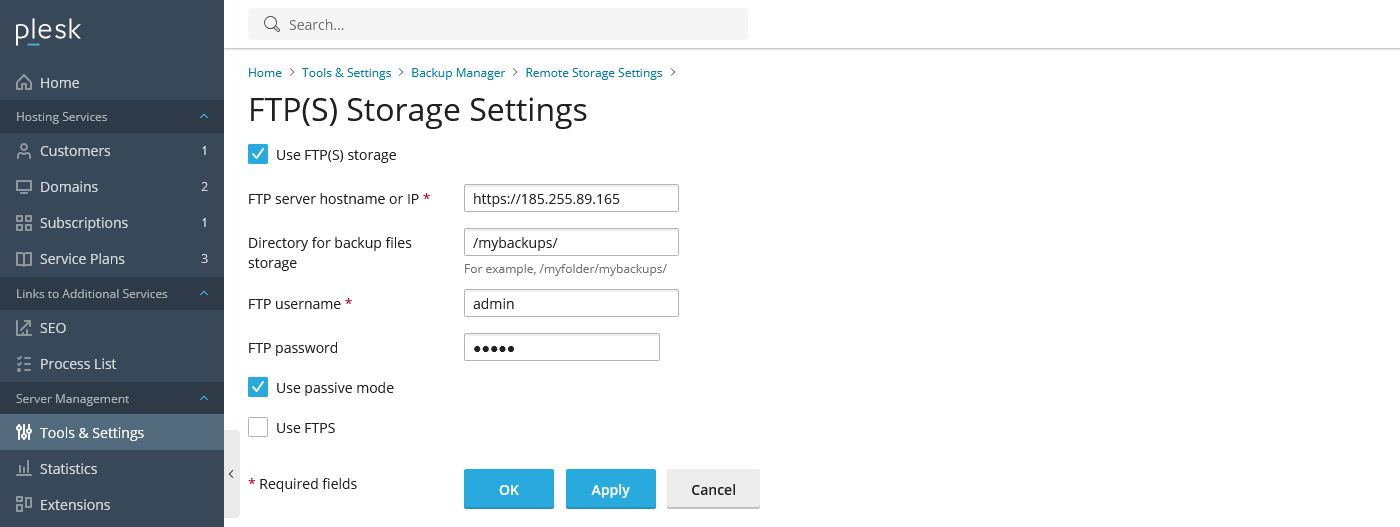The image size is (1400, 527).
Task: Click the Customers person icon
Action: coord(24,151)
